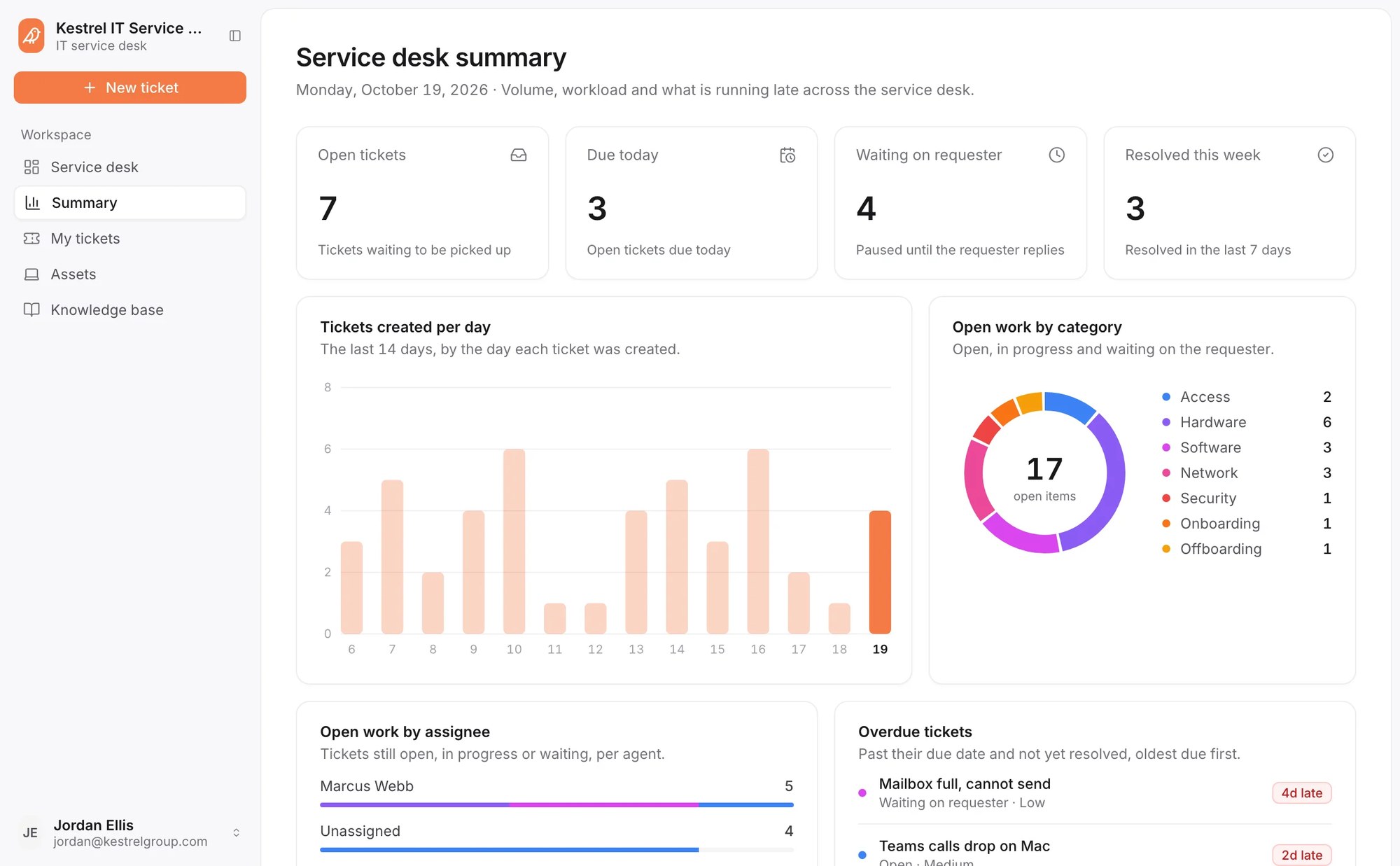The image size is (1400, 866).
Task: Click the inbox icon on Open tickets card
Action: coord(518,155)
